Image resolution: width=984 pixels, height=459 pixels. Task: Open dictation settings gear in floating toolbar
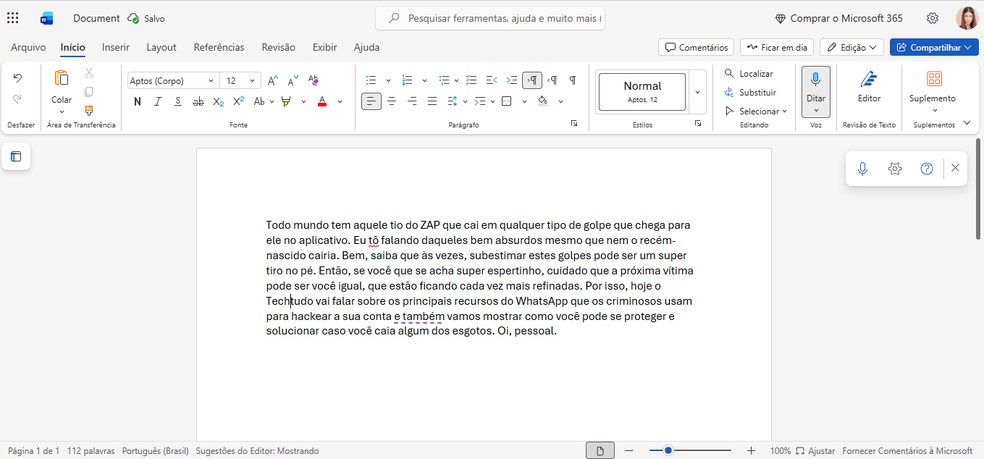coord(895,169)
